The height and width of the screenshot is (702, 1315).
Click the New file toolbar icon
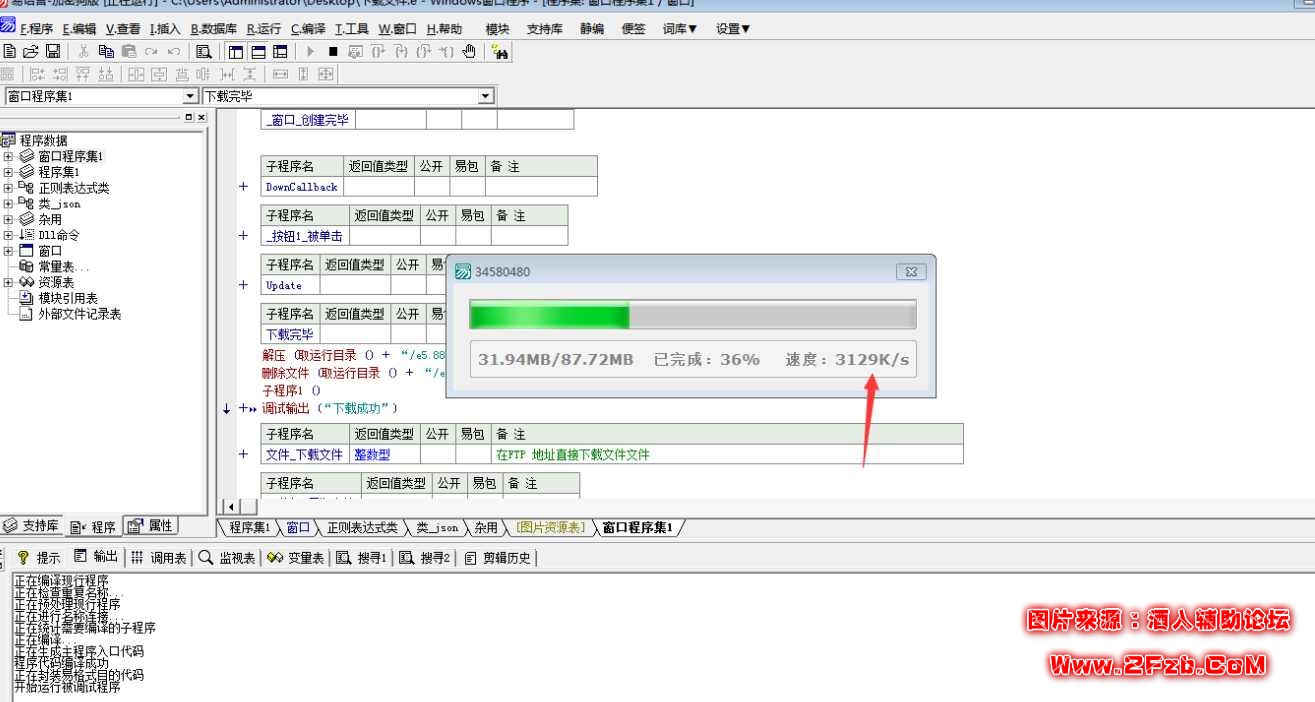click(10, 51)
